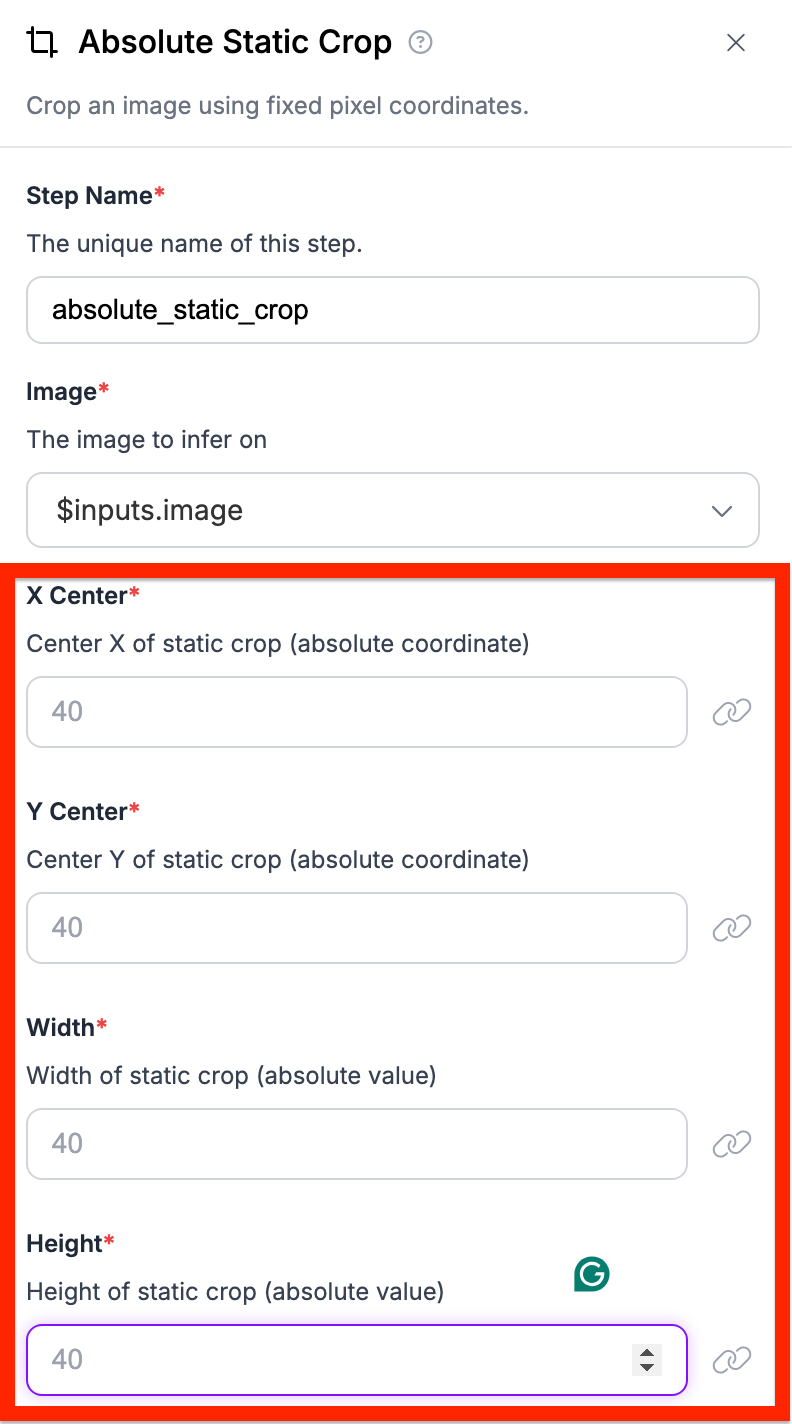The width and height of the screenshot is (792, 1424).
Task: Decrease Height with the down stepper arrow
Action: point(647,1367)
